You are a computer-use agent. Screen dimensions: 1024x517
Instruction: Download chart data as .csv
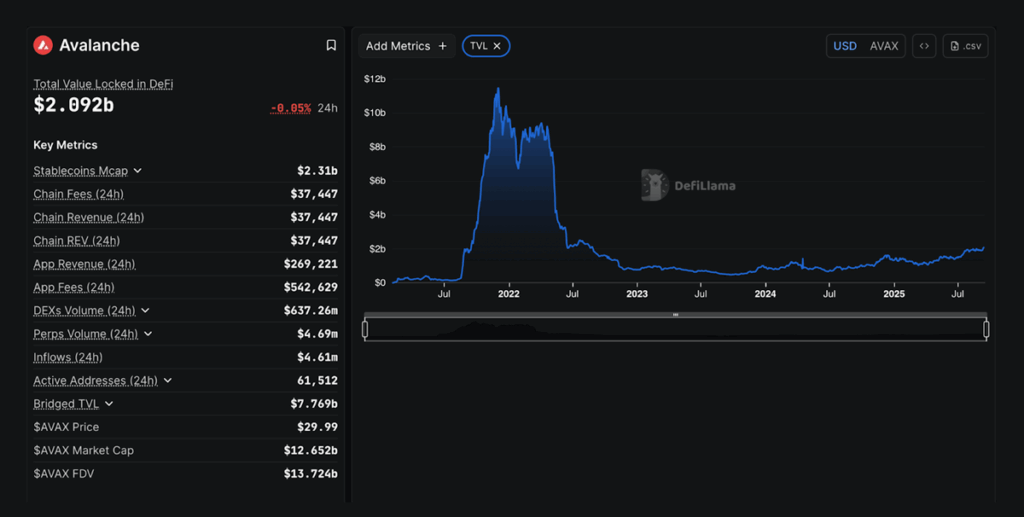pos(965,46)
